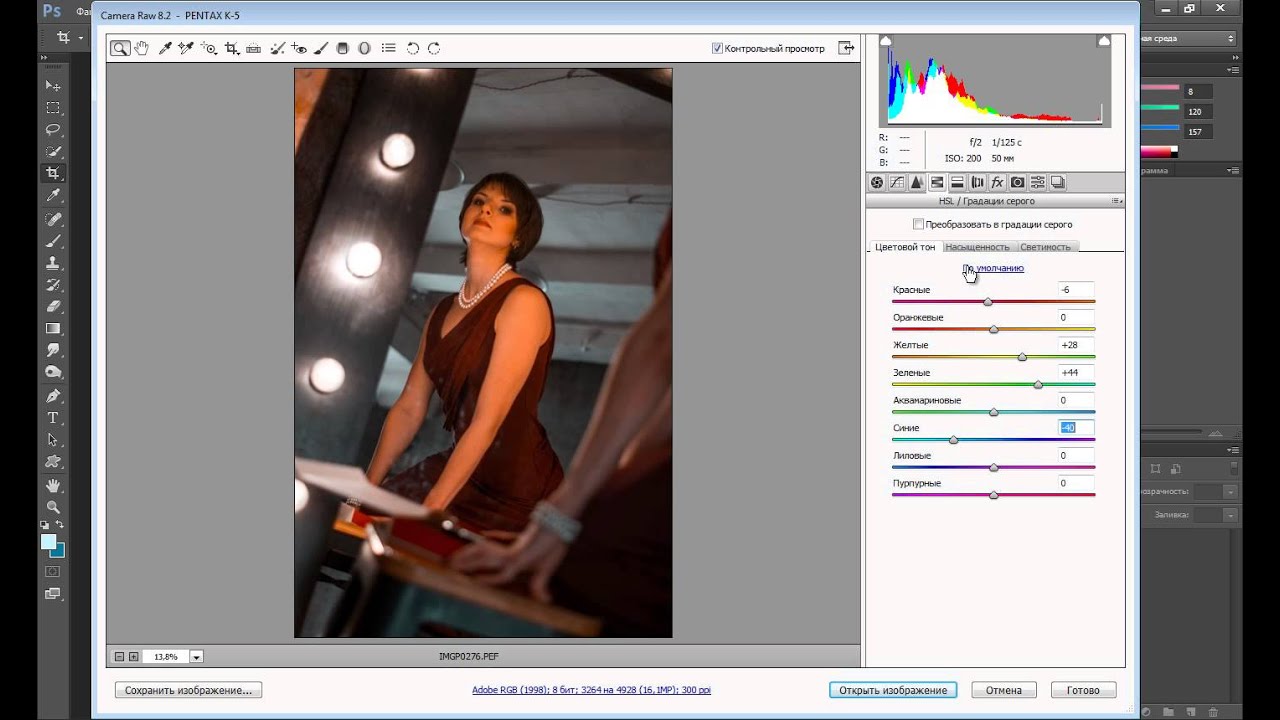Click the 'Аквамариновые' value field
This screenshot has height=720, width=1280.
pyautogui.click(x=1076, y=400)
